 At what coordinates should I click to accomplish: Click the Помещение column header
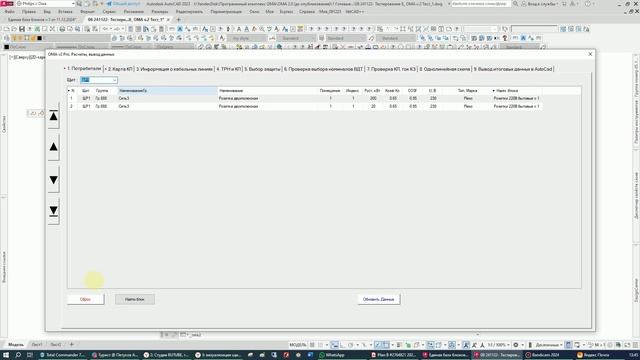pos(330,91)
